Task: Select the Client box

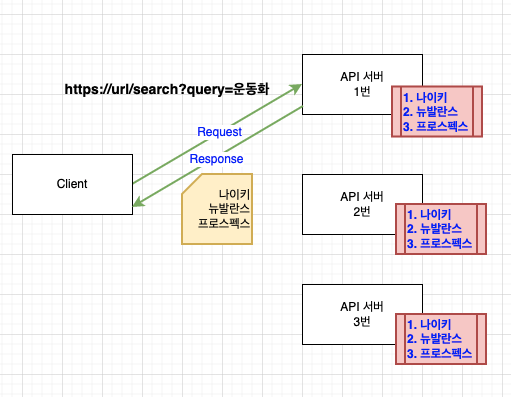Action: coord(72,184)
